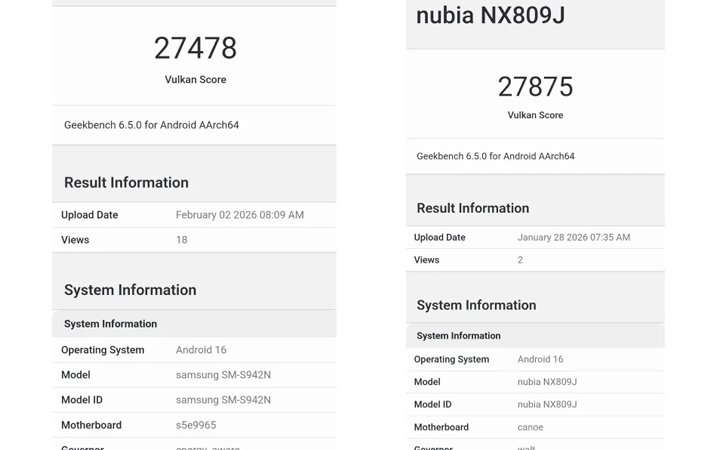
Task: Click the s5e9965 motherboard value
Action: 197,425
